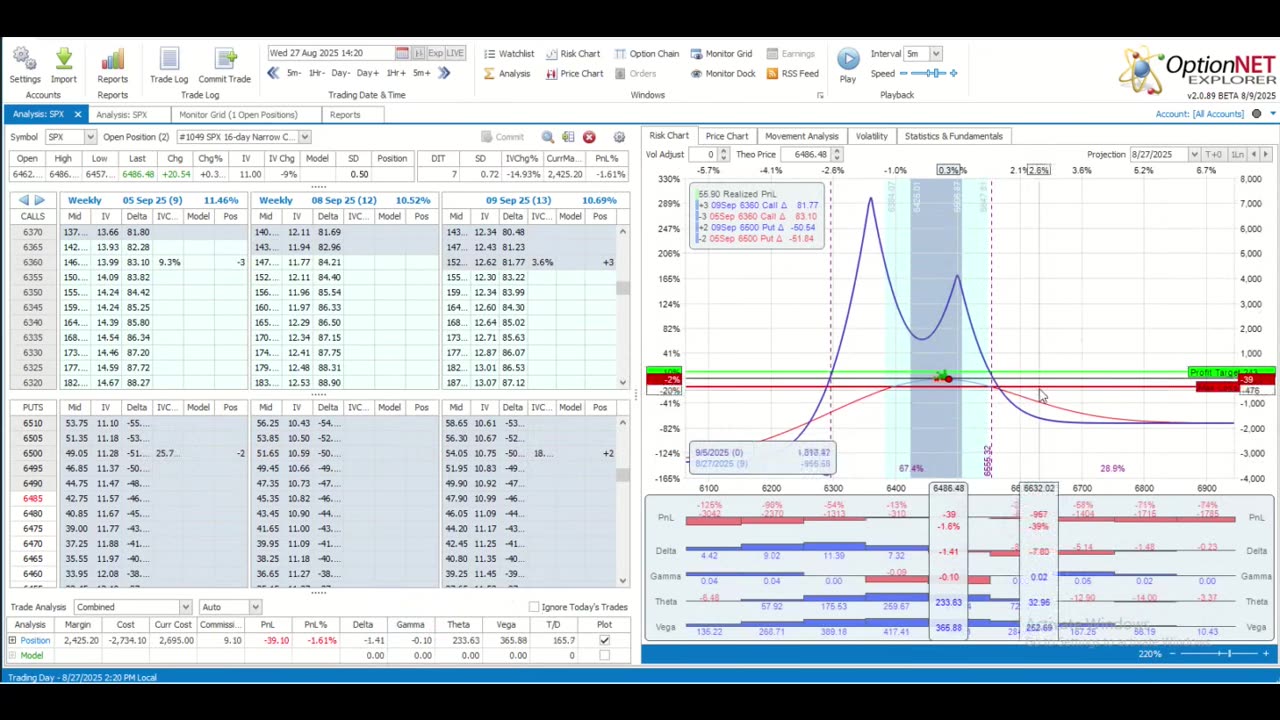The width and height of the screenshot is (1280, 720).
Task: Open the Monitor Dock window
Action: click(723, 74)
